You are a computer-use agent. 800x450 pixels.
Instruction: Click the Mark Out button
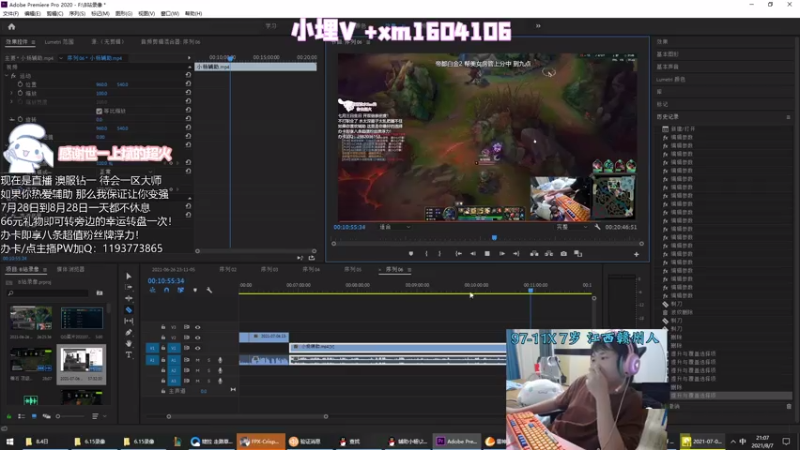point(439,254)
